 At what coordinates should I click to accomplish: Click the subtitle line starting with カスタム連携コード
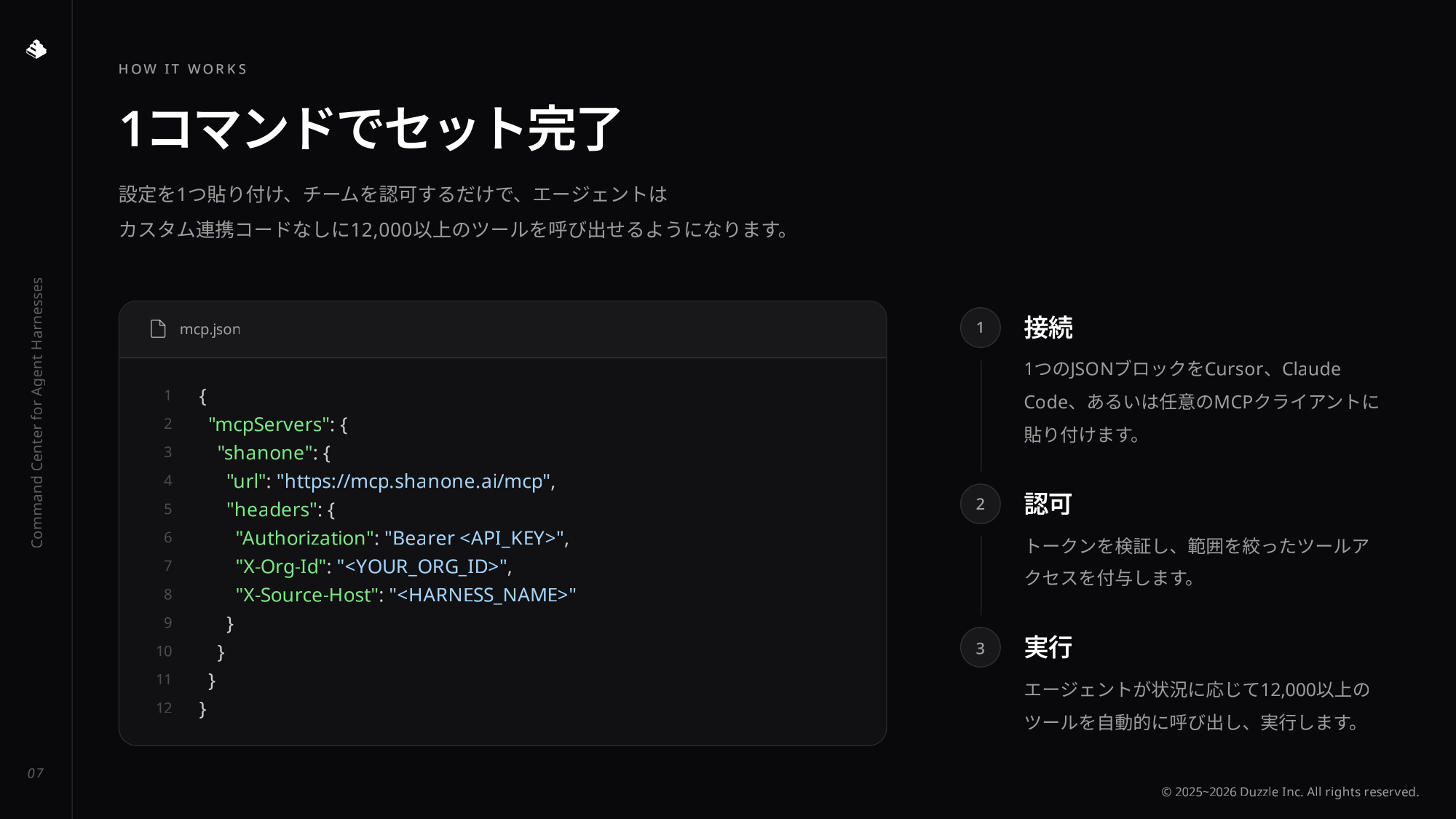(x=454, y=229)
